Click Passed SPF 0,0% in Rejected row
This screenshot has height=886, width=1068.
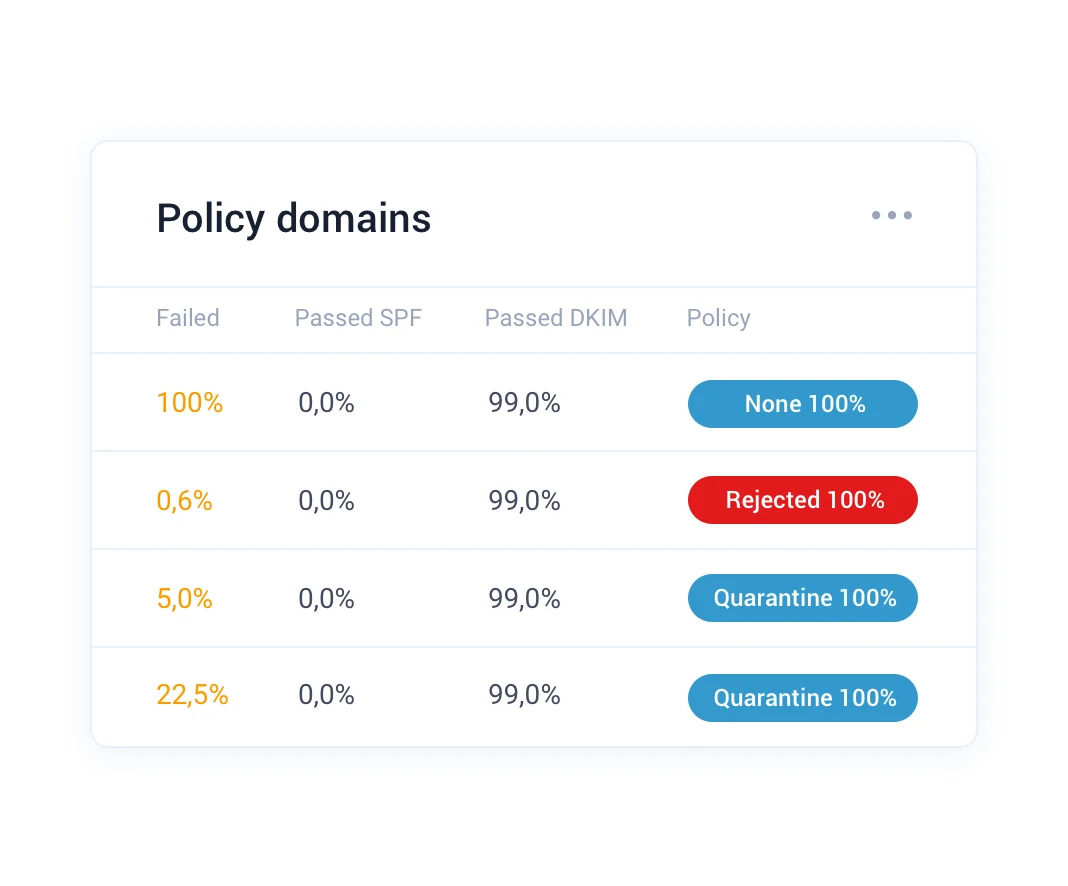click(327, 500)
